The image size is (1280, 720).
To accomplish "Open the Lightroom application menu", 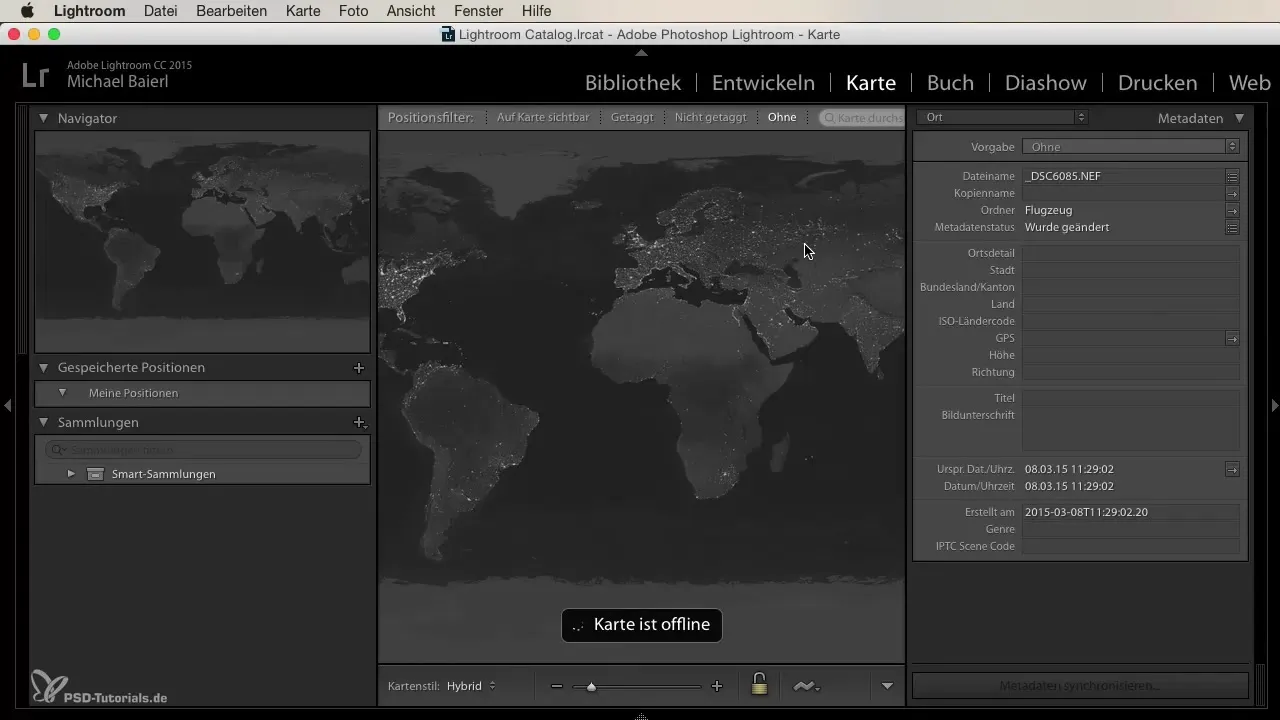I will pyautogui.click(x=89, y=11).
